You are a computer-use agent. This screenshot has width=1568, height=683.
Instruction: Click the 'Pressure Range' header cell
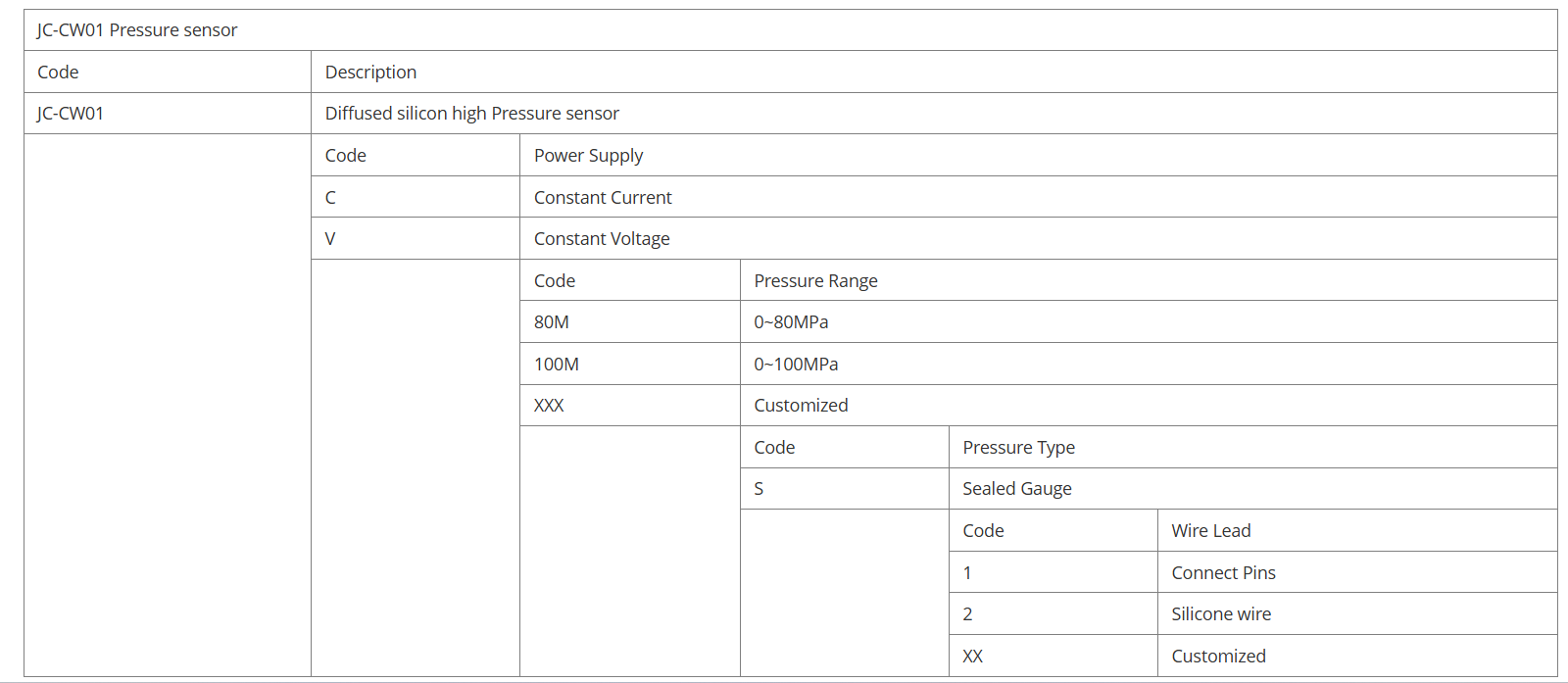[x=815, y=281]
